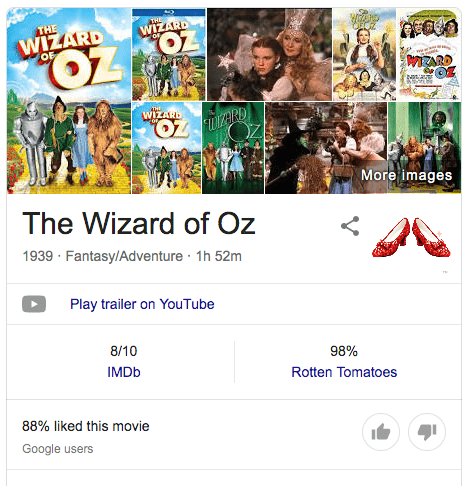Click the 88% liked this movie text
Screen dimensions: 463x486
click(86, 426)
